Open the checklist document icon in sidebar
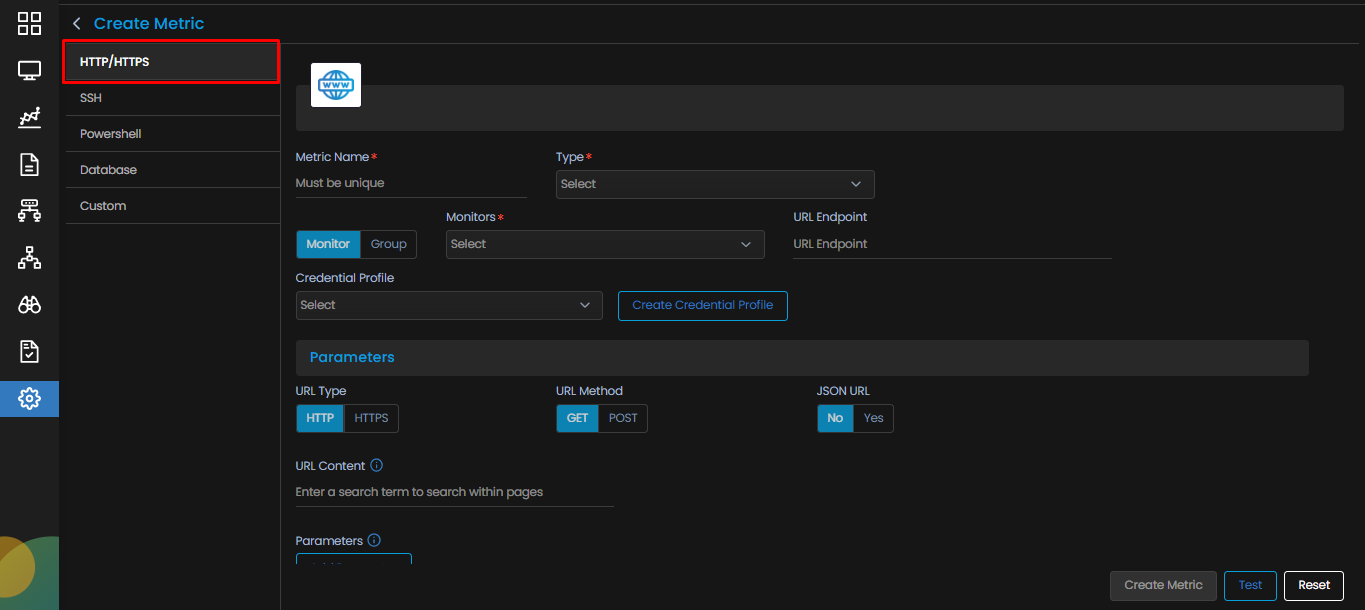1365x610 pixels. (x=29, y=352)
